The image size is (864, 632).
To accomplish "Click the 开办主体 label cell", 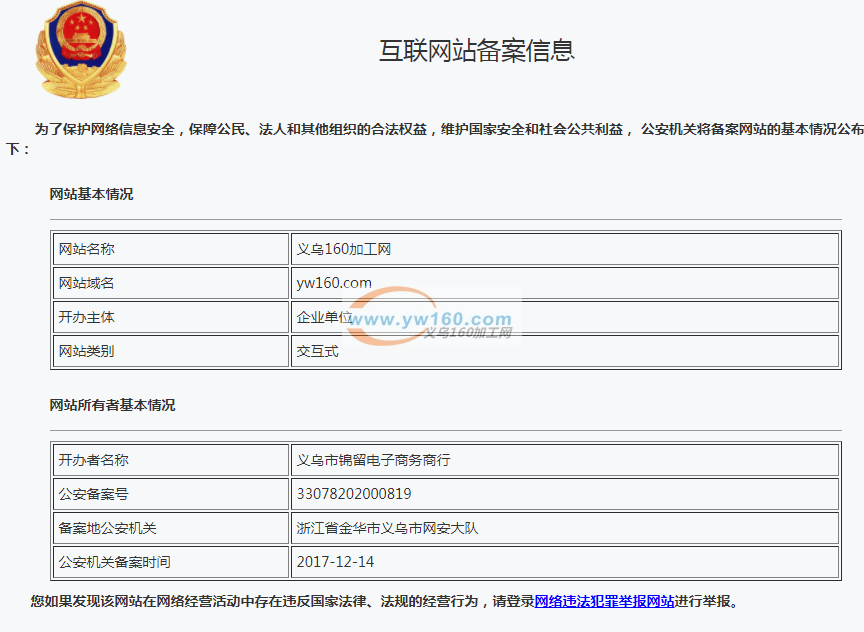I will coord(87,317).
